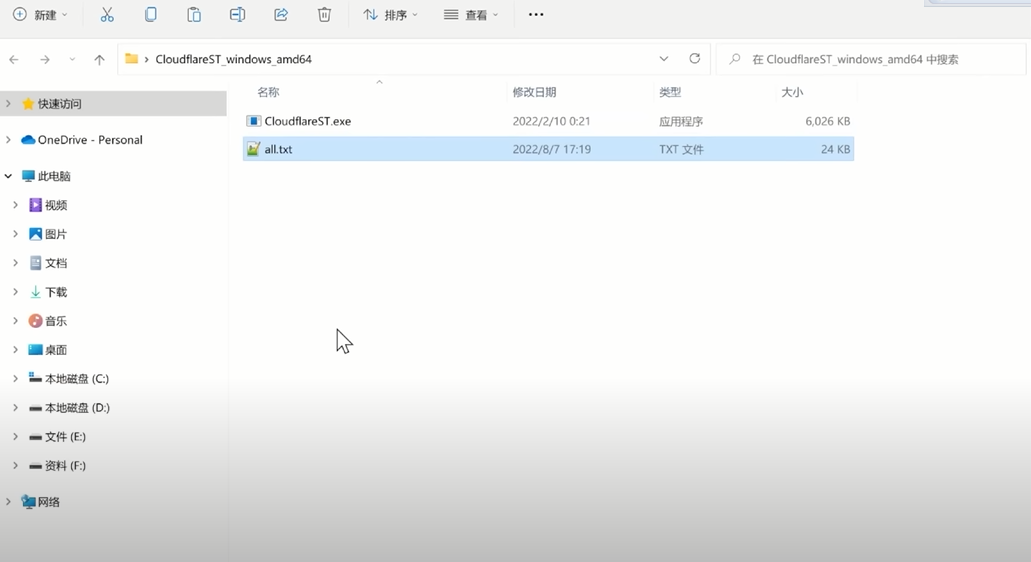Click the Delete trash can icon
The width and height of the screenshot is (1031, 562).
pyautogui.click(x=324, y=15)
